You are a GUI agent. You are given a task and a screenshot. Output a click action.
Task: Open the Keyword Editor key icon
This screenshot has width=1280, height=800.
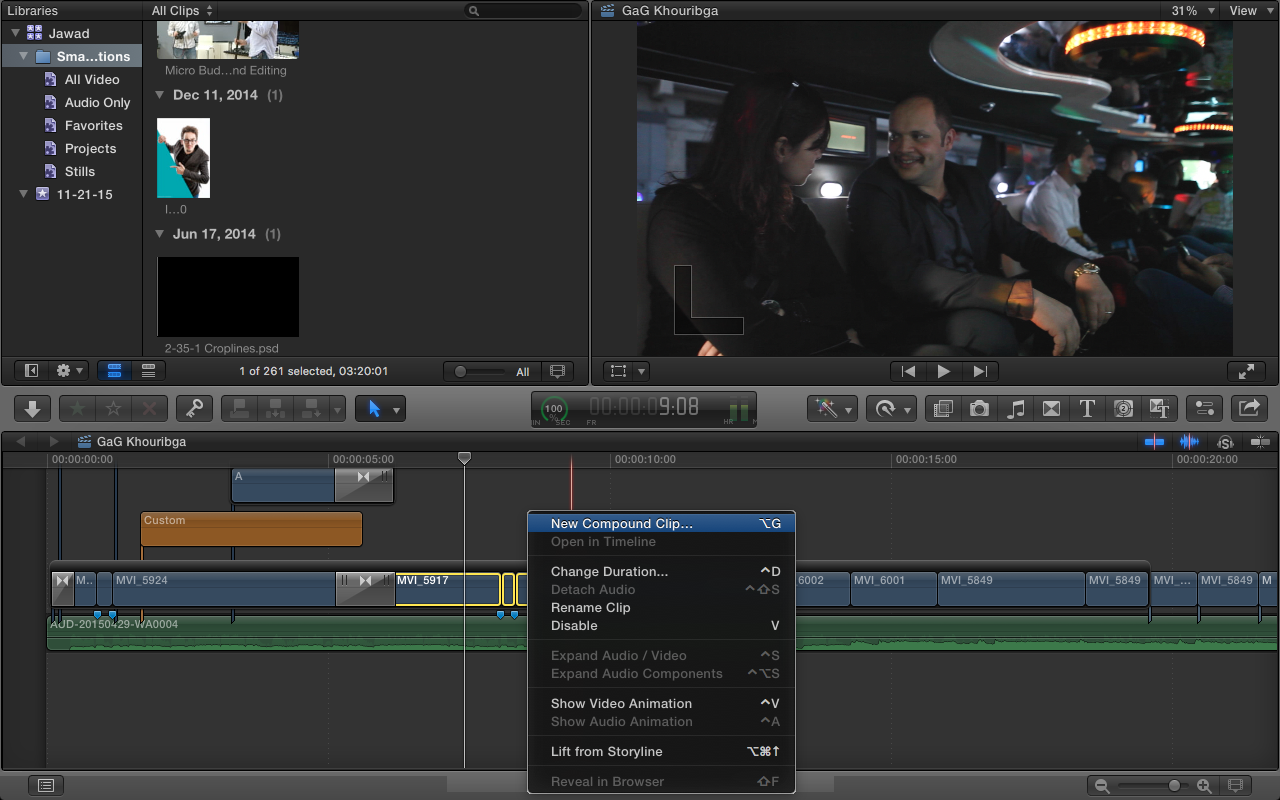[x=195, y=408]
